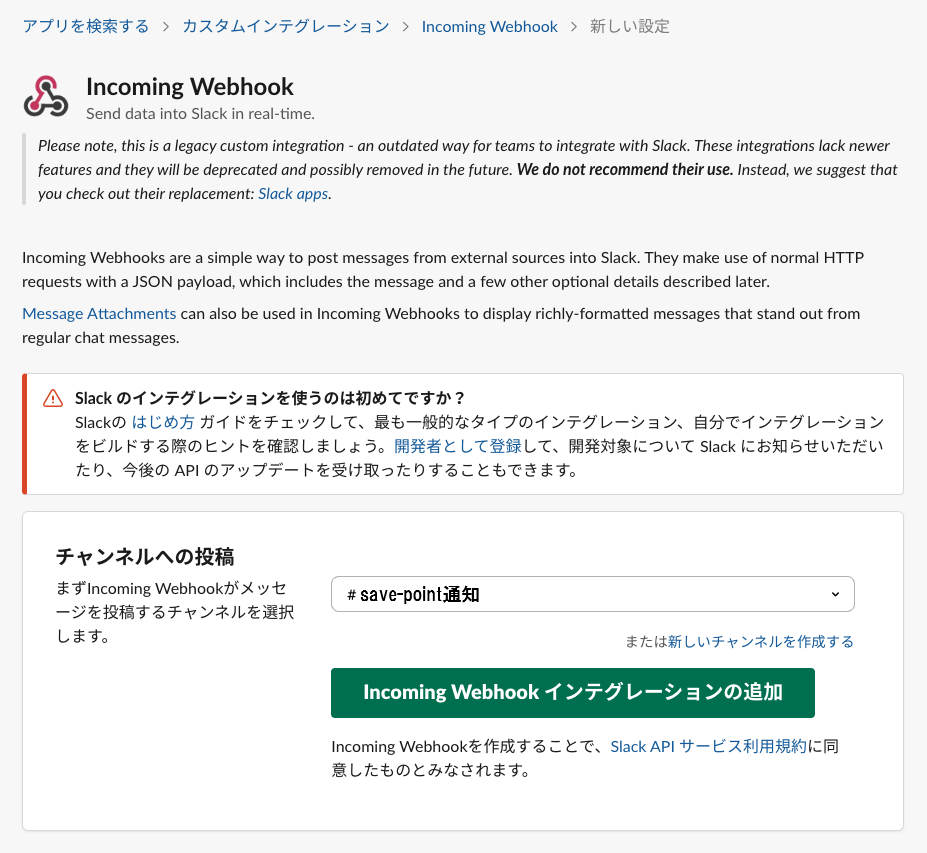Open the はじめ方 guide link

pos(163,422)
